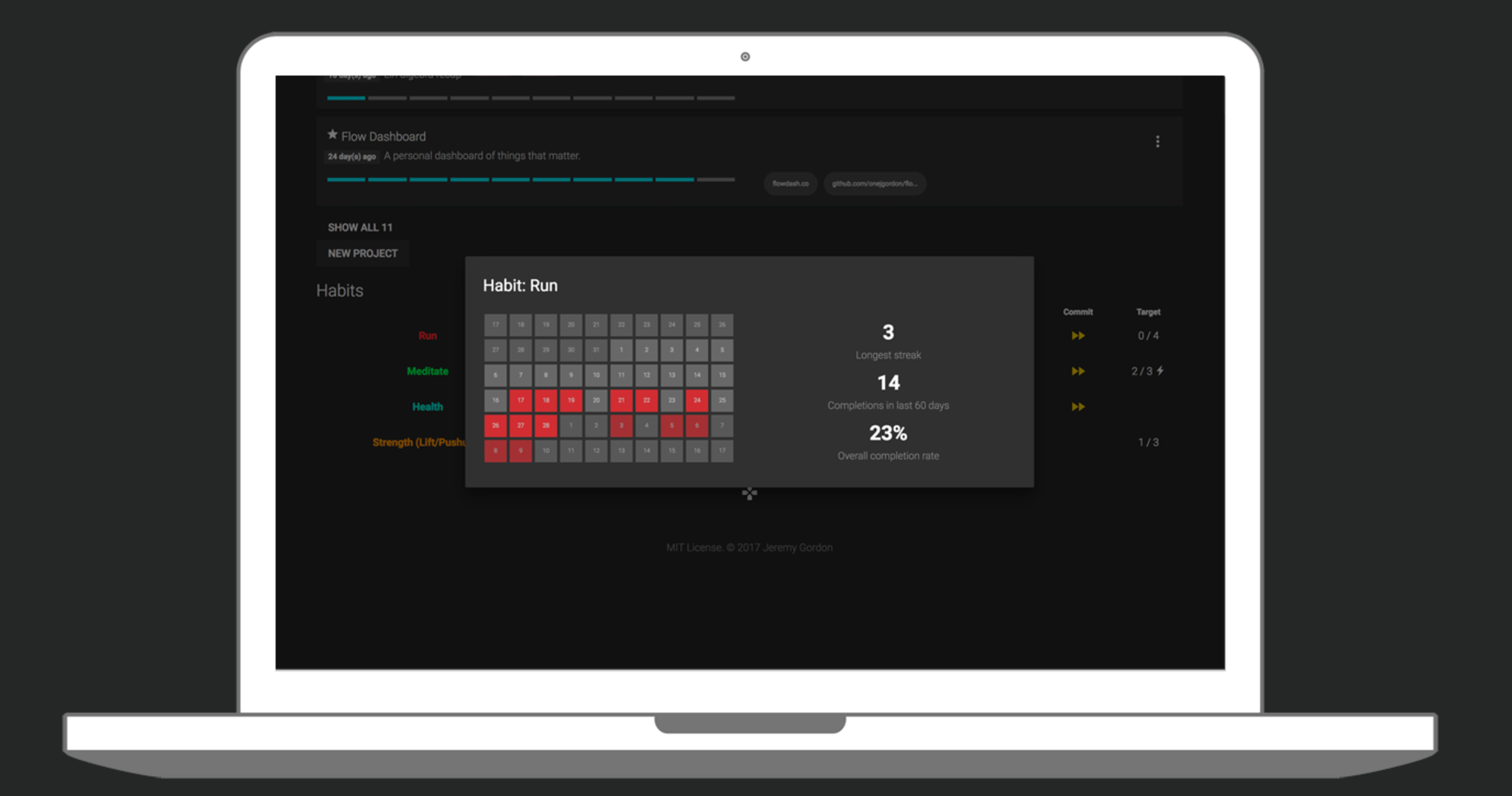
Task: Toggle bright red day 26 square
Action: 496,426
